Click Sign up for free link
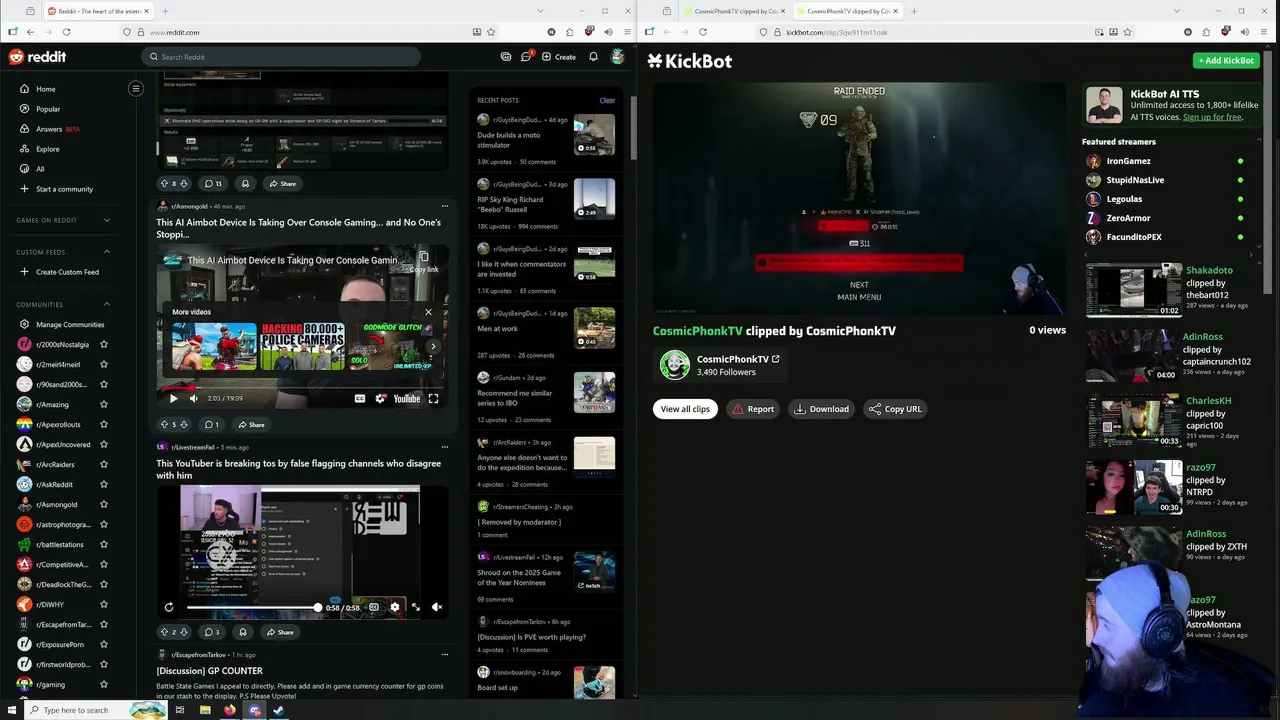1280x720 pixels. click(1212, 117)
